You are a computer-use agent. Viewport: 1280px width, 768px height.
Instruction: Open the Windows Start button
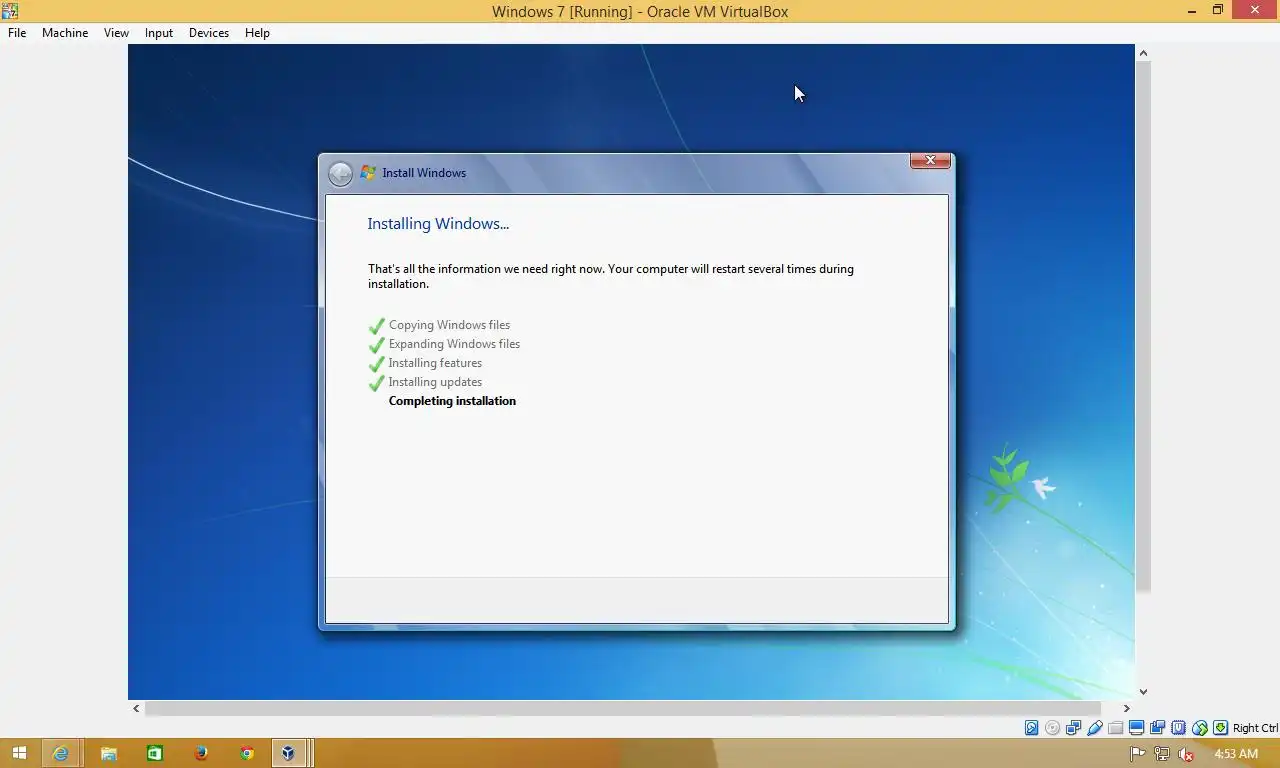click(19, 753)
